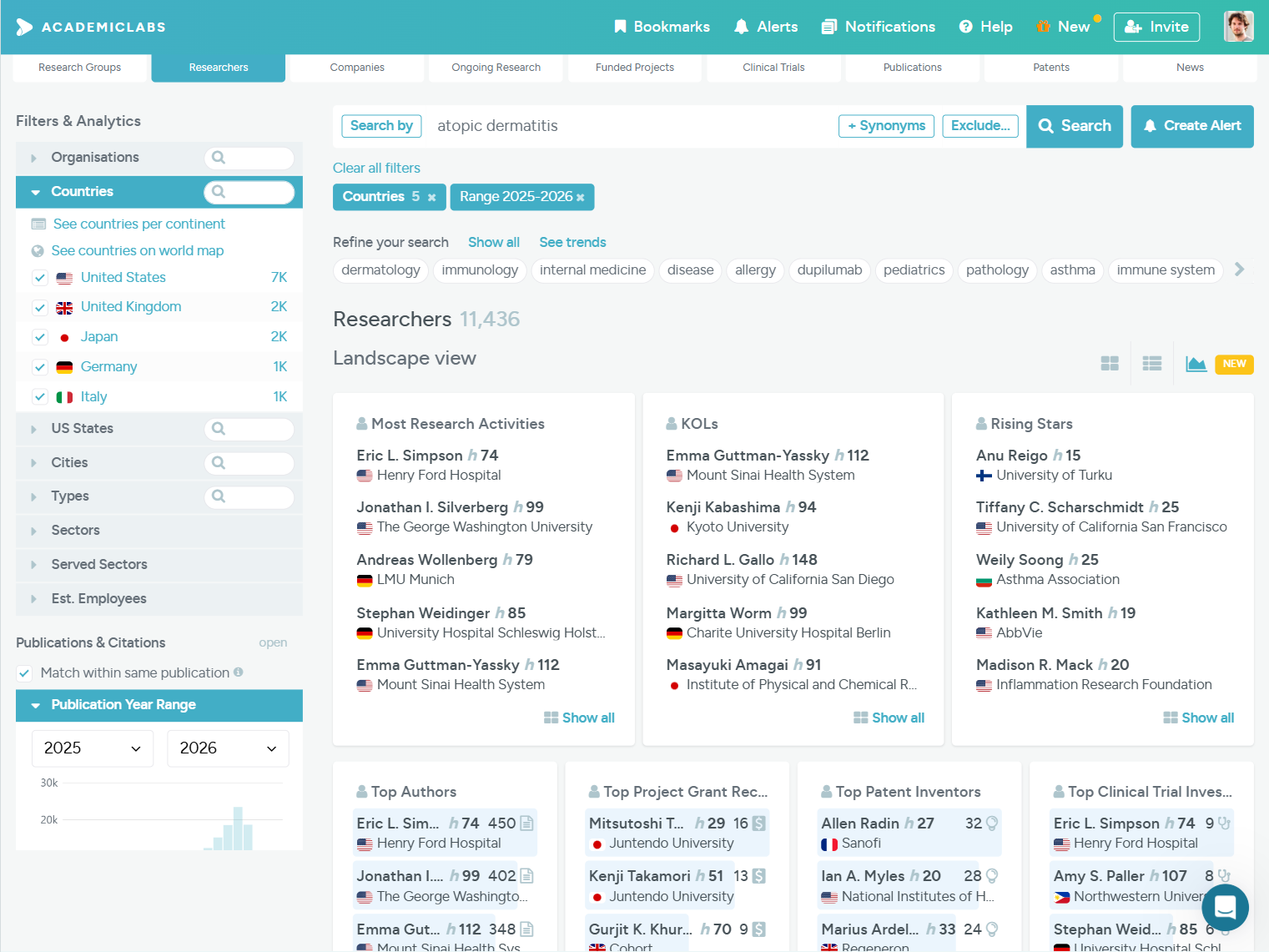Viewport: 1269px width, 952px height.
Task: Open the end year 2026 dropdown
Action: tap(229, 748)
